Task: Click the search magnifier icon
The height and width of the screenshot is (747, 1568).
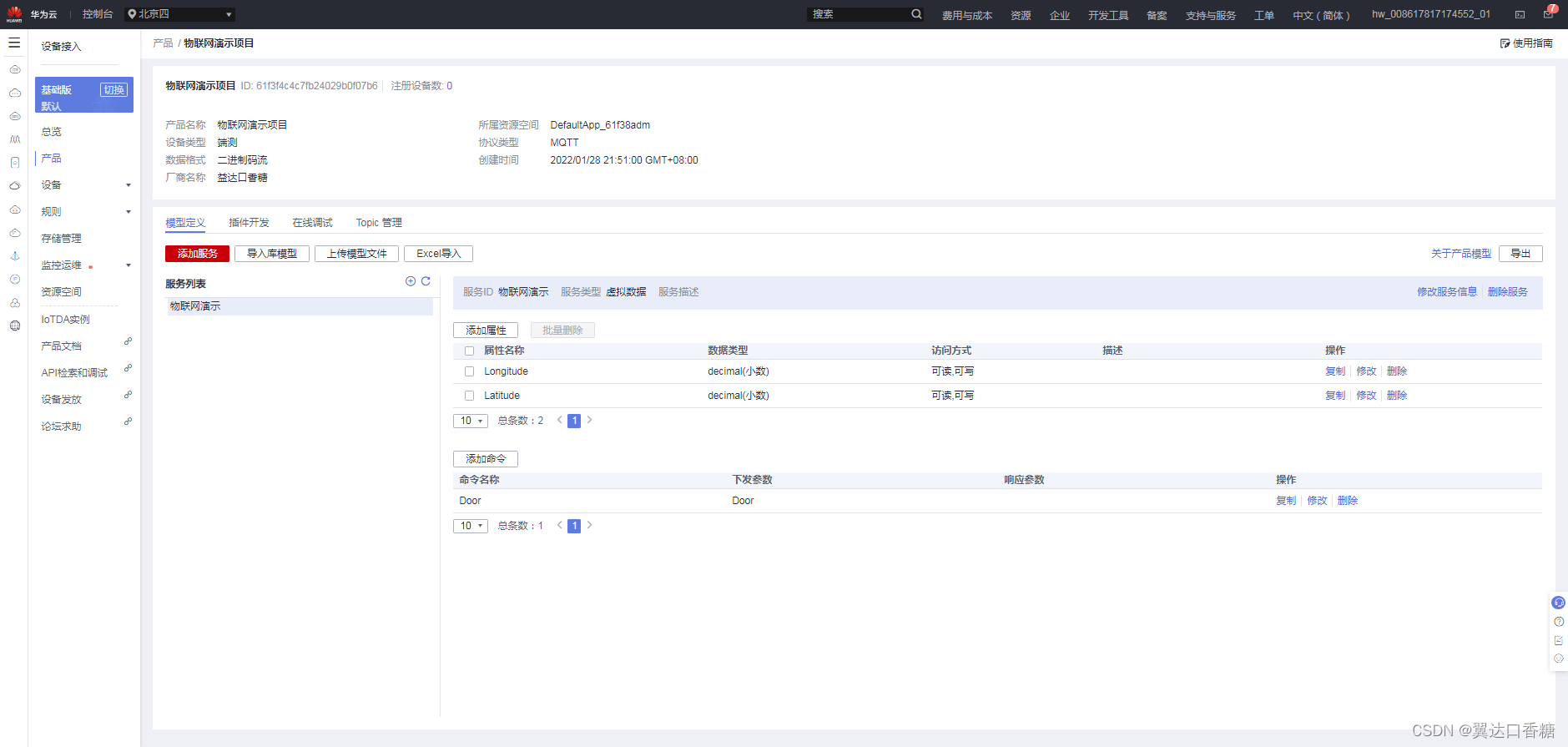Action: coord(916,14)
